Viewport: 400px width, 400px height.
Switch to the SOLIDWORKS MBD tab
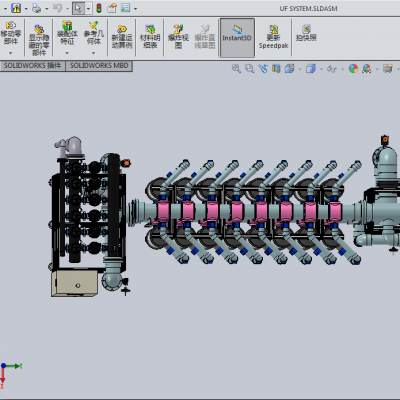click(99, 66)
